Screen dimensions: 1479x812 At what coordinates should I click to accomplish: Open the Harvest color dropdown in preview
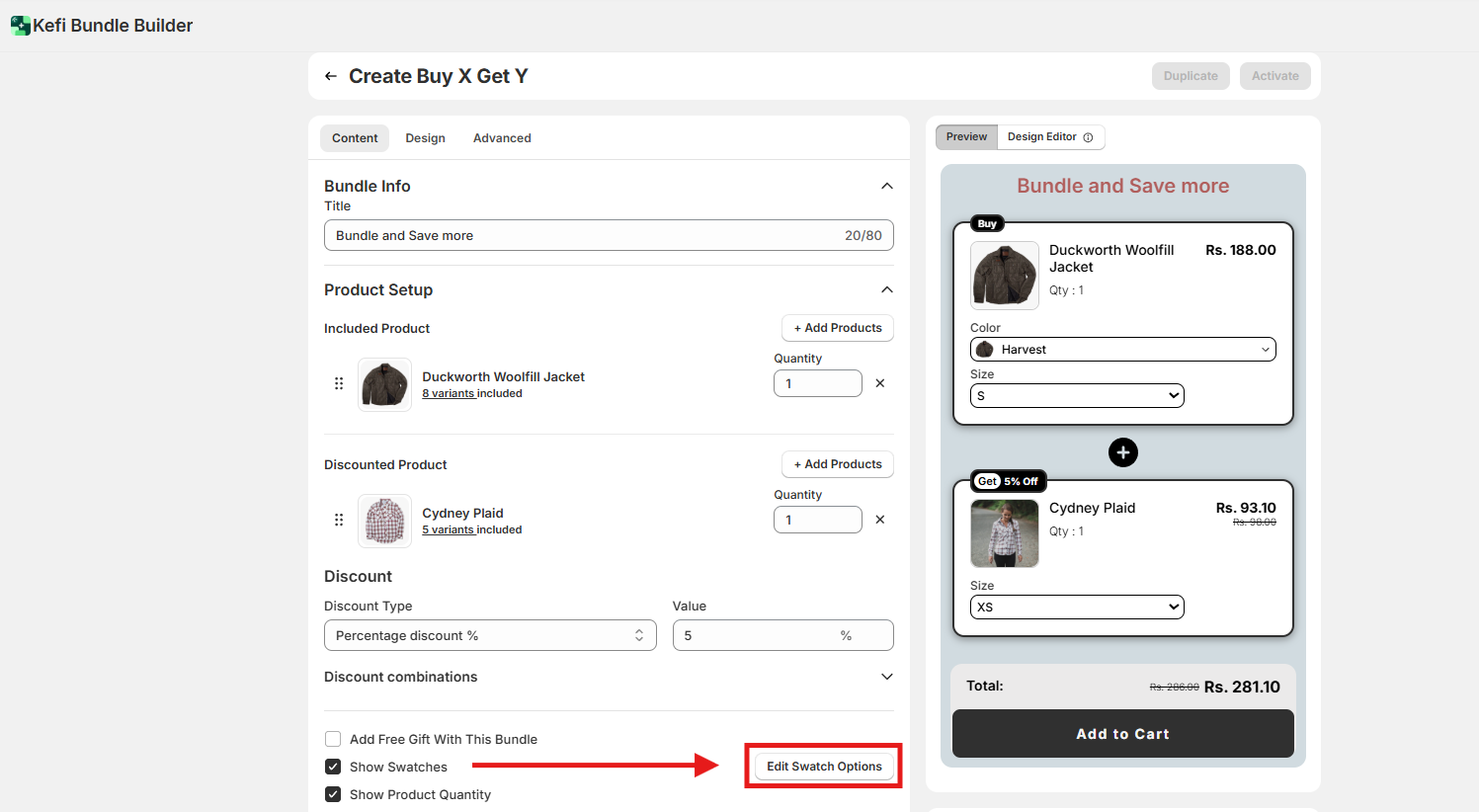coord(1123,350)
